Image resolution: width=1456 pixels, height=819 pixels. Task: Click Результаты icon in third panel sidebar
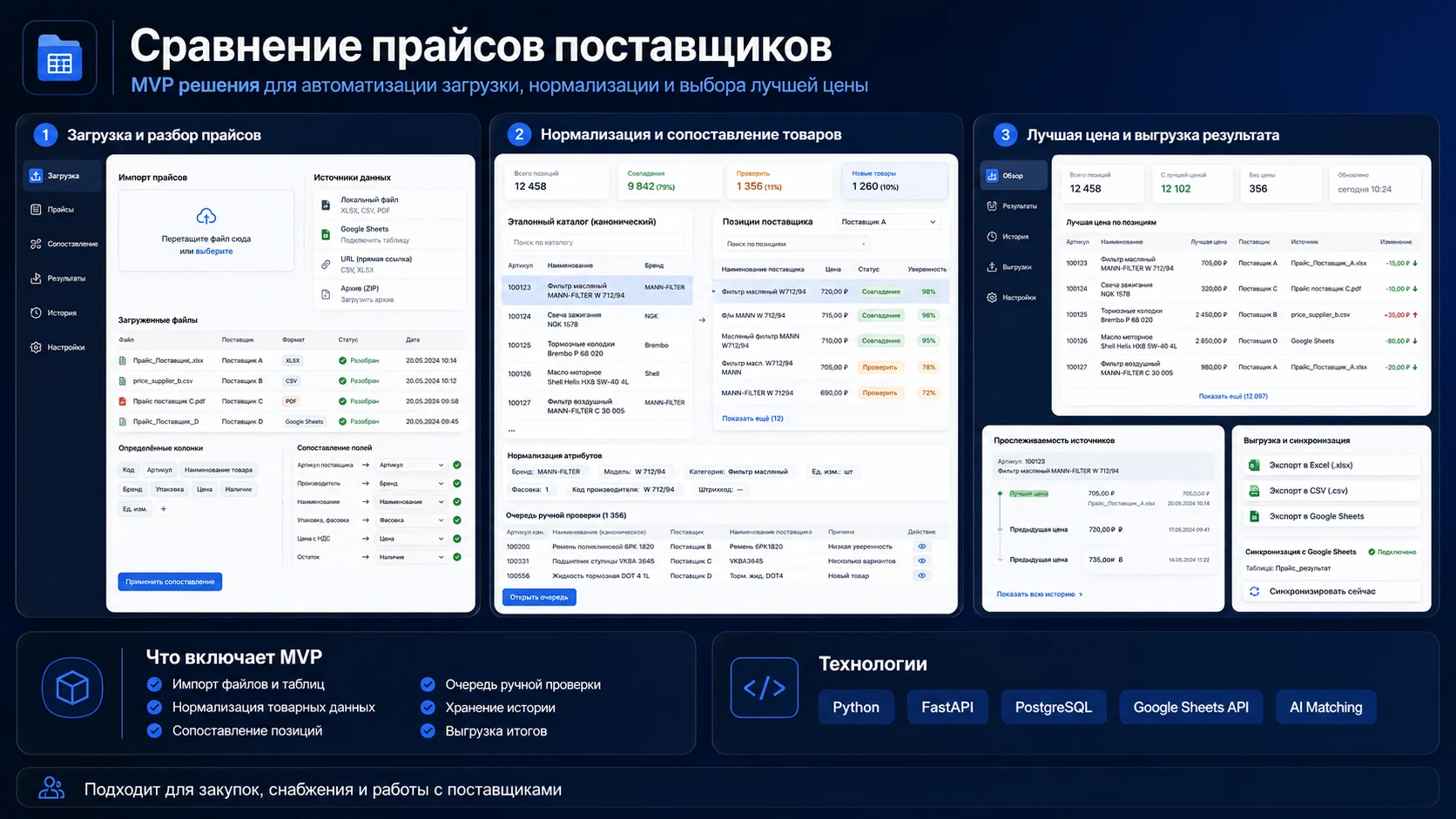[x=992, y=206]
